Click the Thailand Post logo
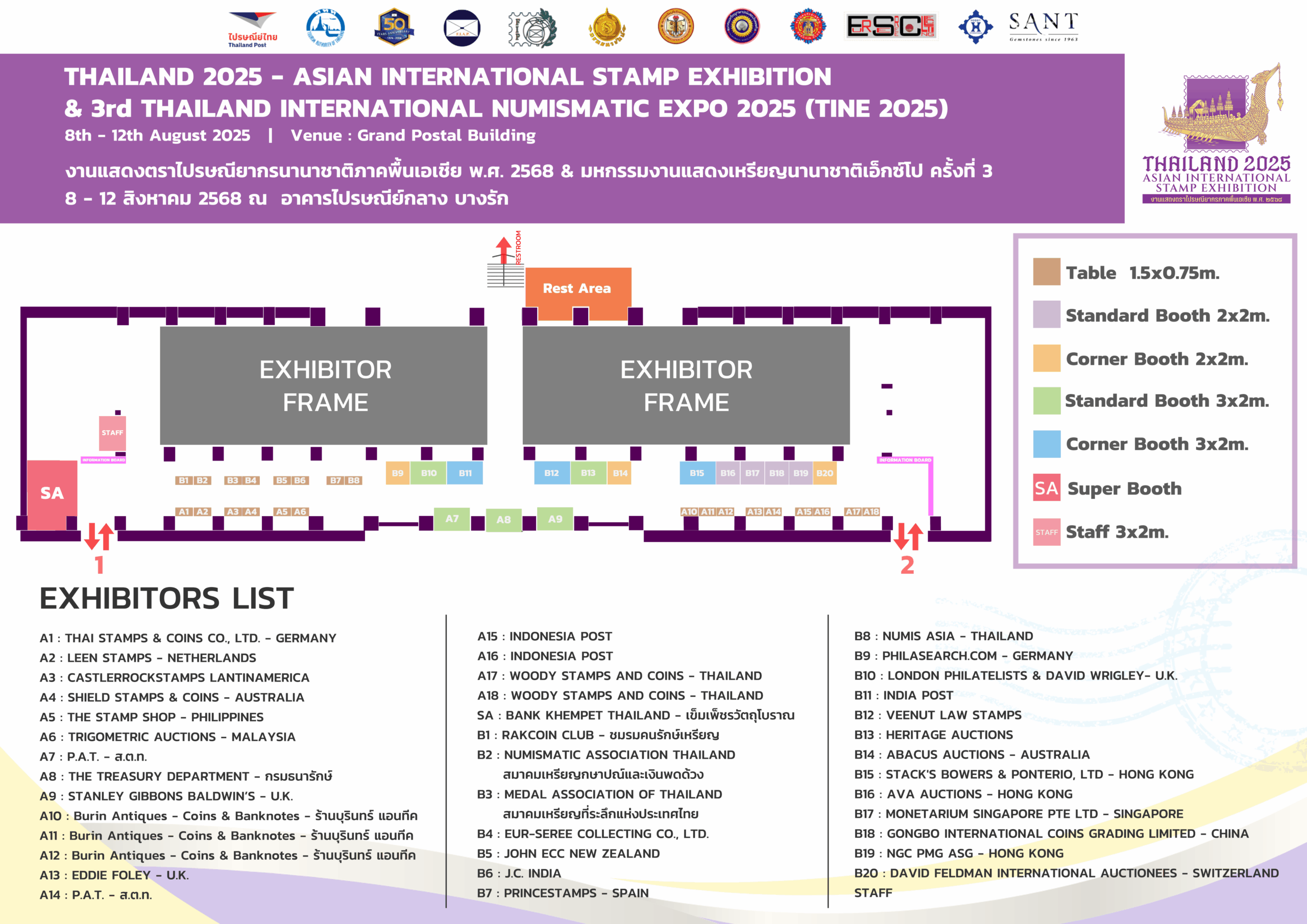The height and width of the screenshot is (924, 1307). click(252, 29)
